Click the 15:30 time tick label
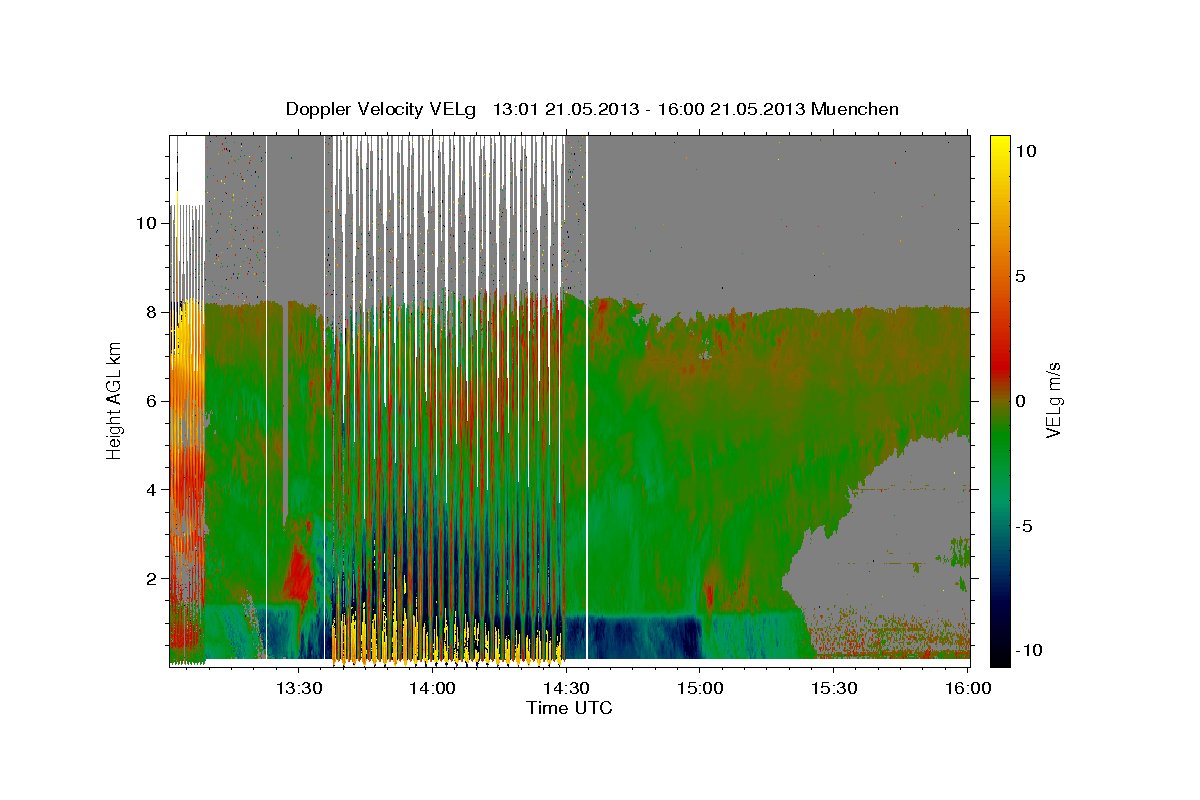1200x800 pixels. click(x=834, y=688)
